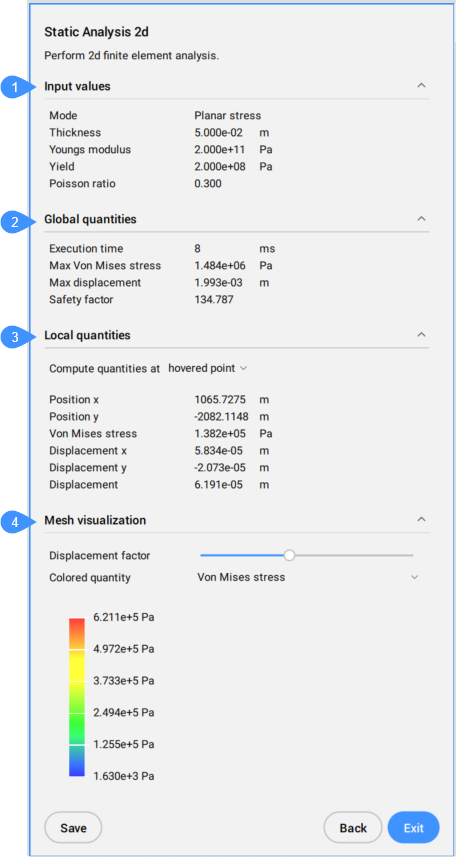The image size is (456, 858).
Task: Click the blue bottom of color legend
Action: (77, 769)
